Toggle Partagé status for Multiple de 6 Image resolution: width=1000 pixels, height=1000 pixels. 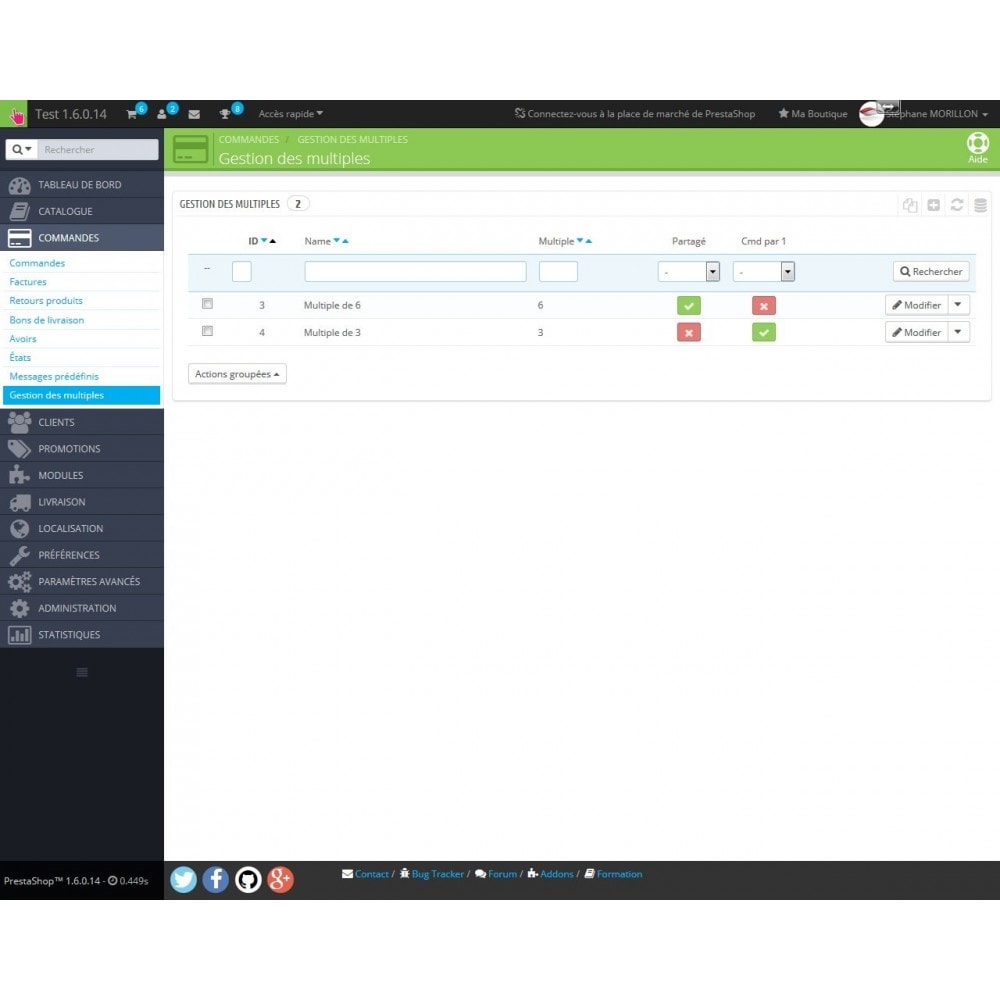689,305
